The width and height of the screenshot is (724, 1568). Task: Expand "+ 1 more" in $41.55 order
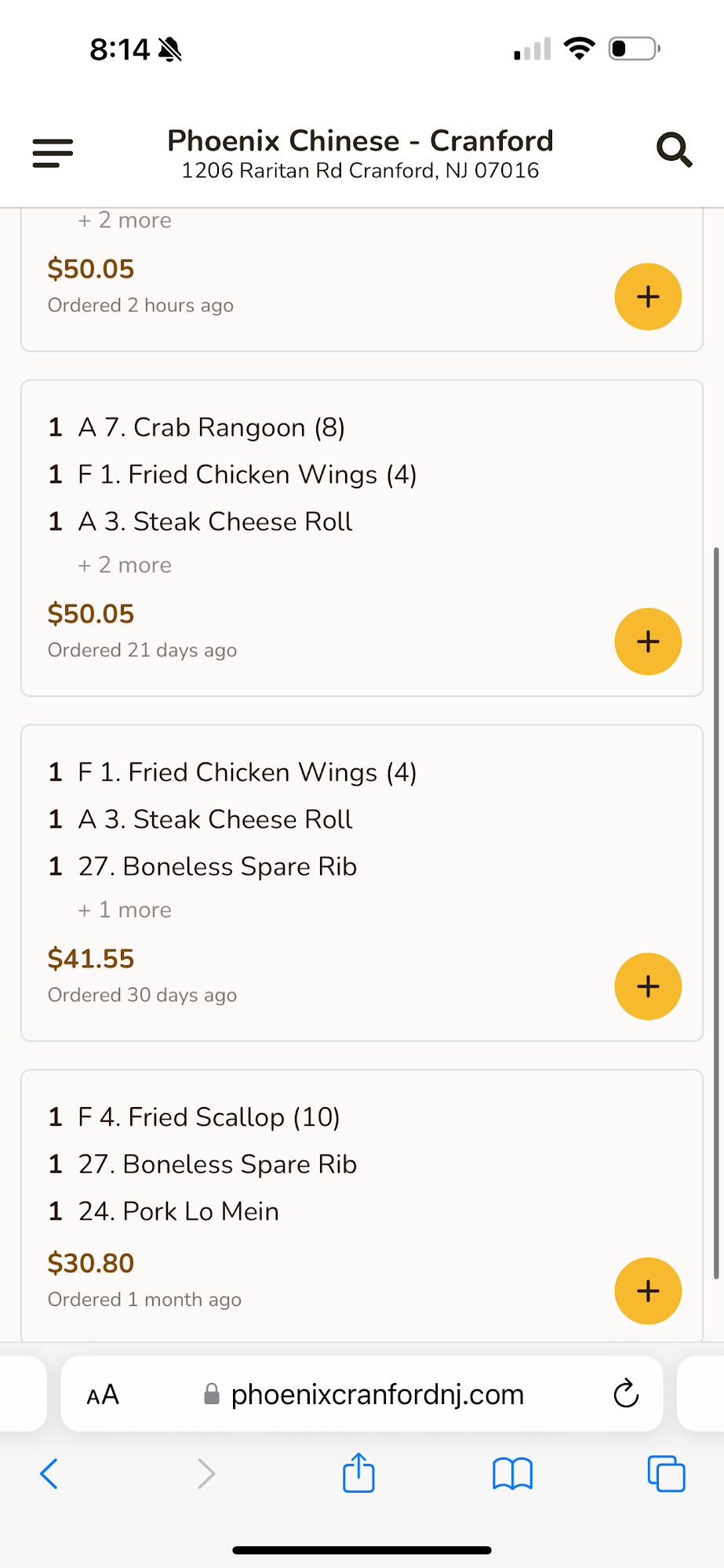[125, 910]
